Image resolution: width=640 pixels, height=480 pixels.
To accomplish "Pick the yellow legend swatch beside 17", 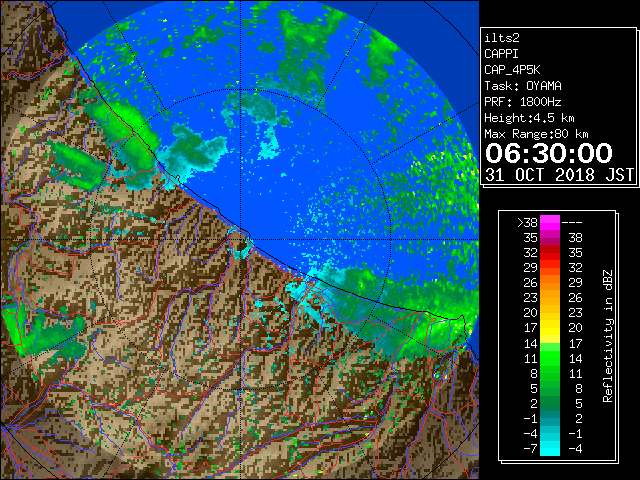I will click(x=550, y=328).
